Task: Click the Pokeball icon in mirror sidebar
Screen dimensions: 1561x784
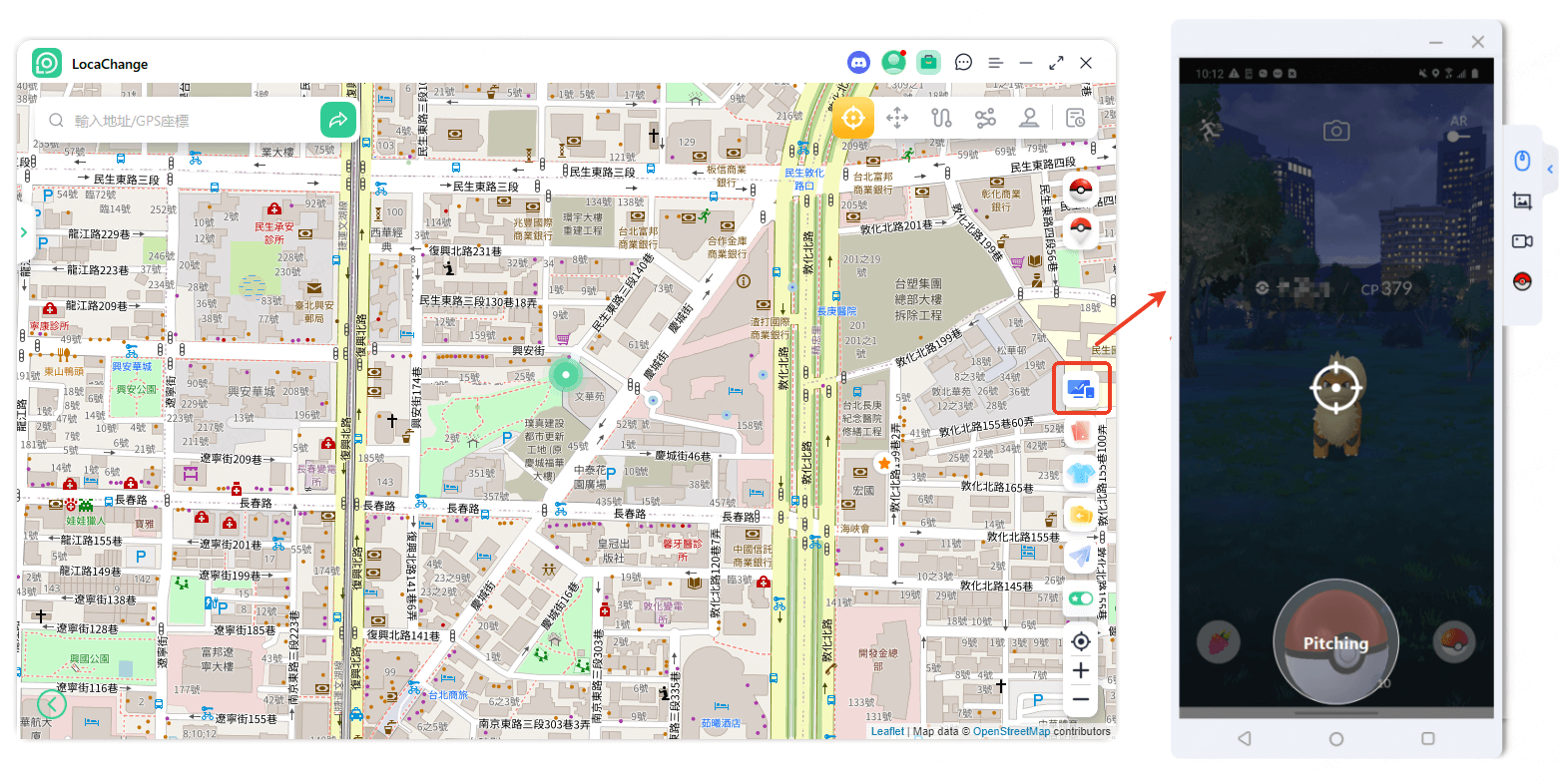Action: pyautogui.click(x=1522, y=281)
